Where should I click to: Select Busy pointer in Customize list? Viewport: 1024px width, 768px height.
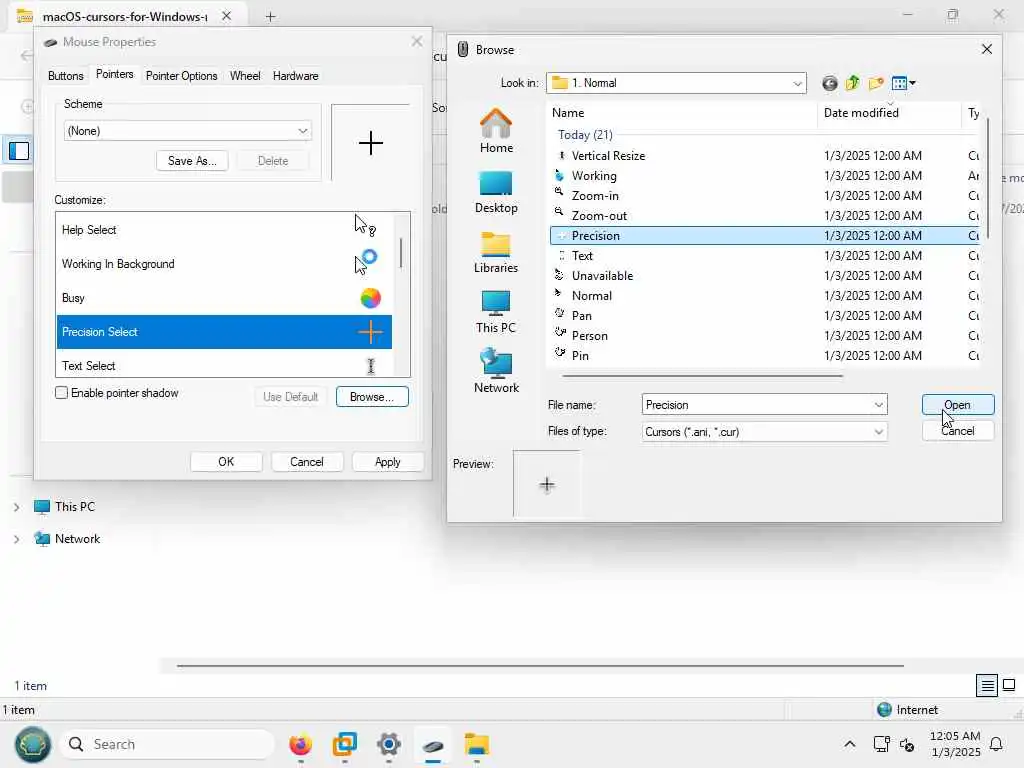tap(224, 298)
